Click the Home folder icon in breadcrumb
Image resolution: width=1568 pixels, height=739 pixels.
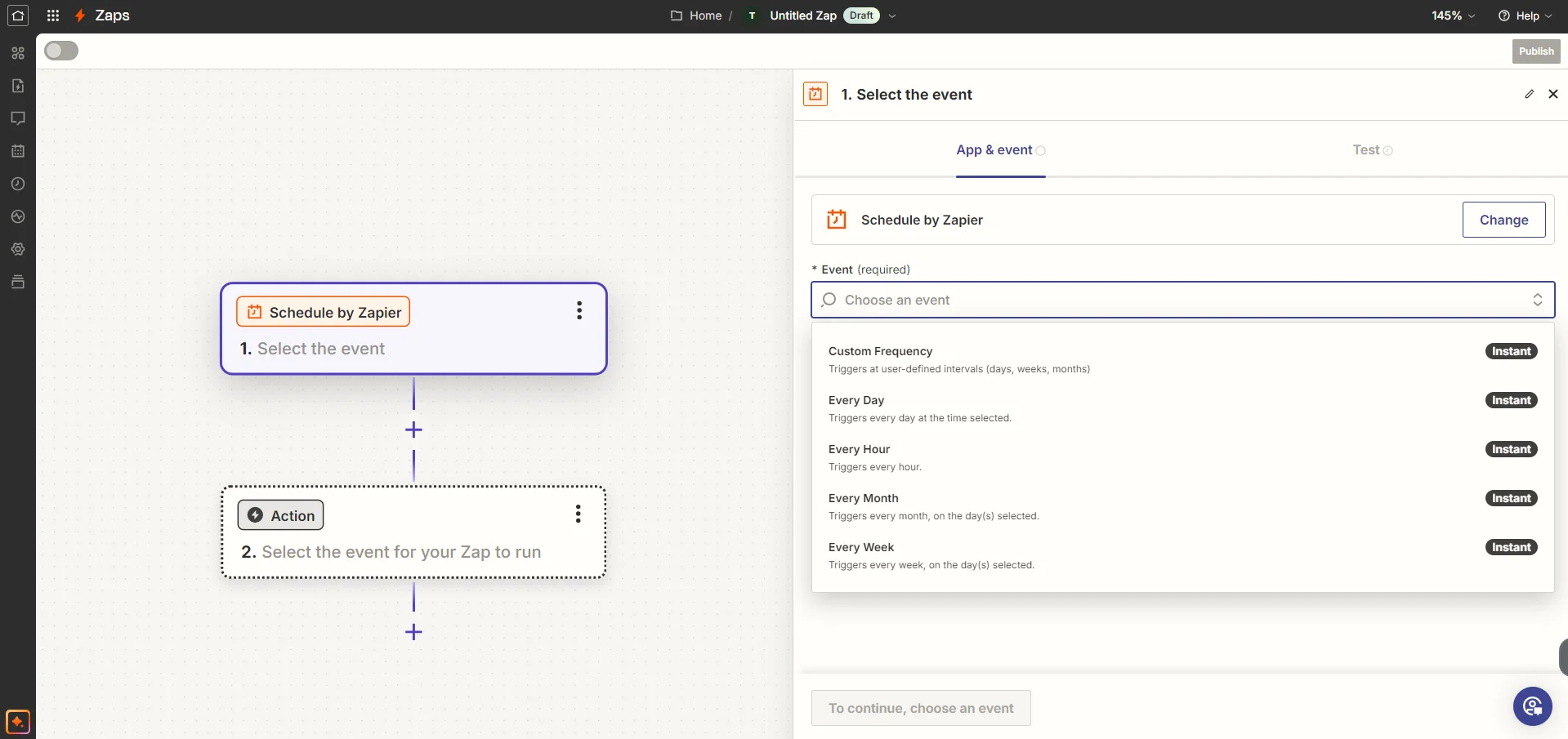pos(677,16)
